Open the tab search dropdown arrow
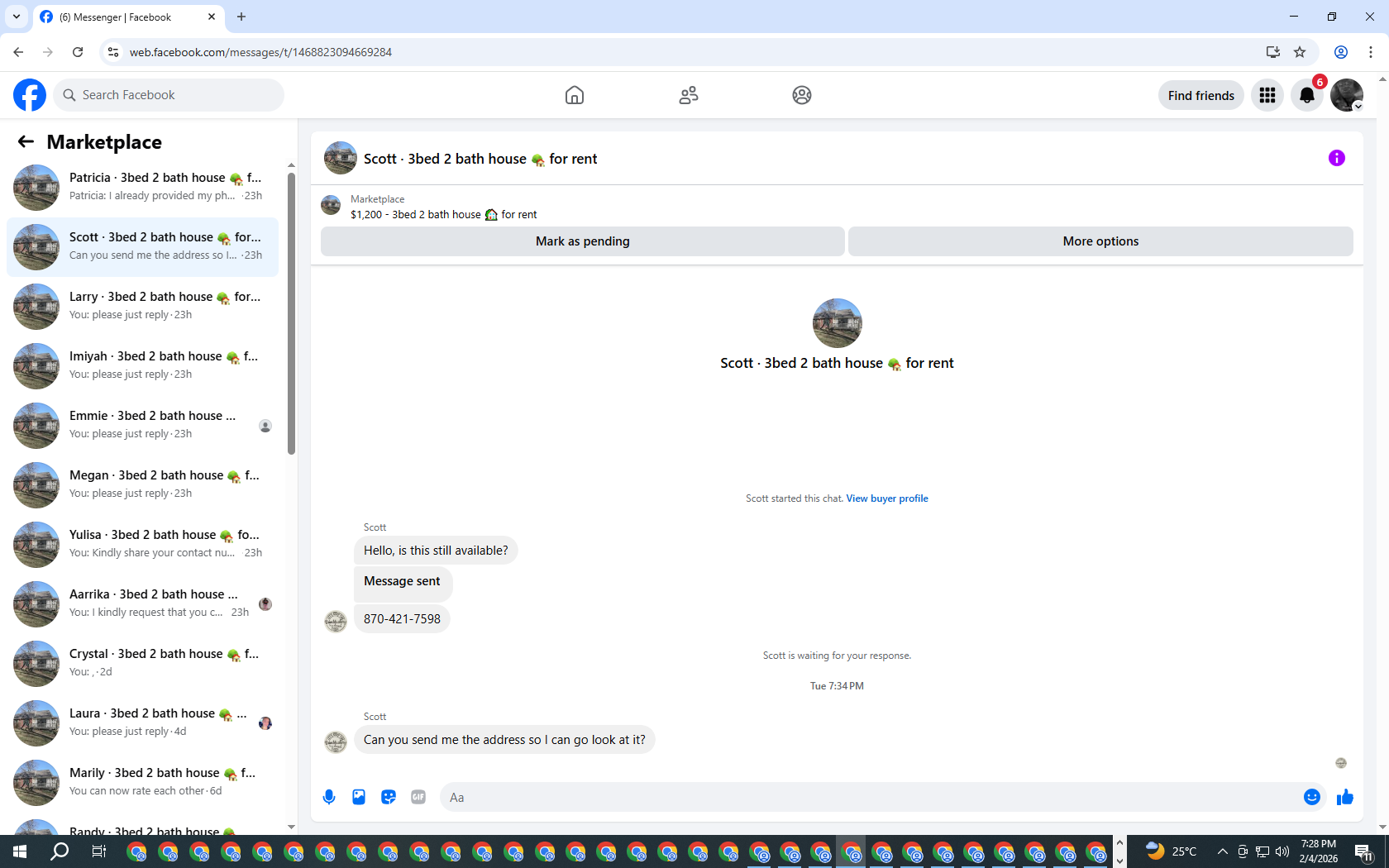The width and height of the screenshot is (1389, 868). point(17,17)
